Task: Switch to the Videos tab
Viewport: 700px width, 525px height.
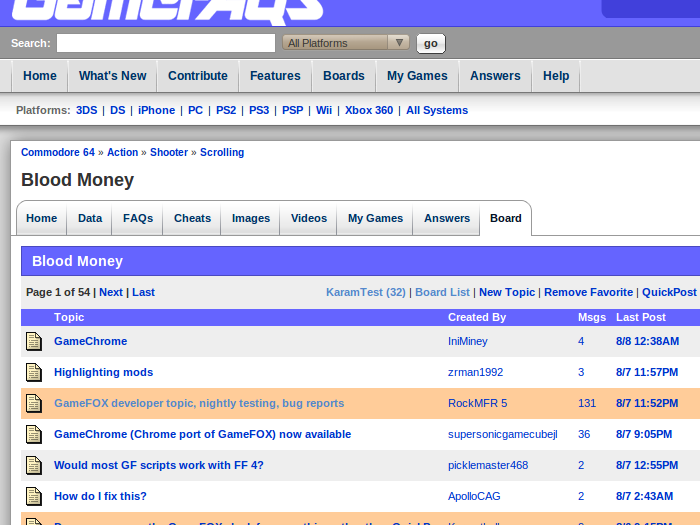Action: pos(309,218)
